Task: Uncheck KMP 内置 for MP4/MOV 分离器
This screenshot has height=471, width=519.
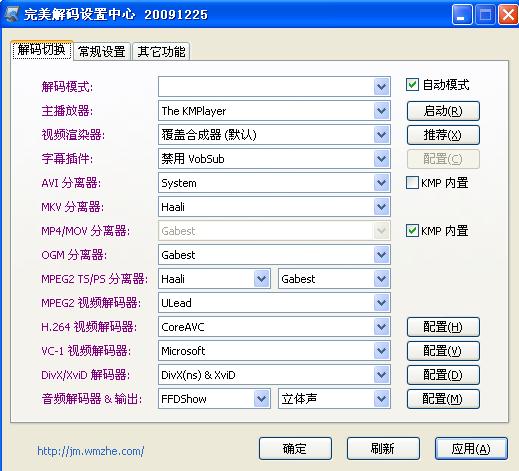Action: coord(412,231)
